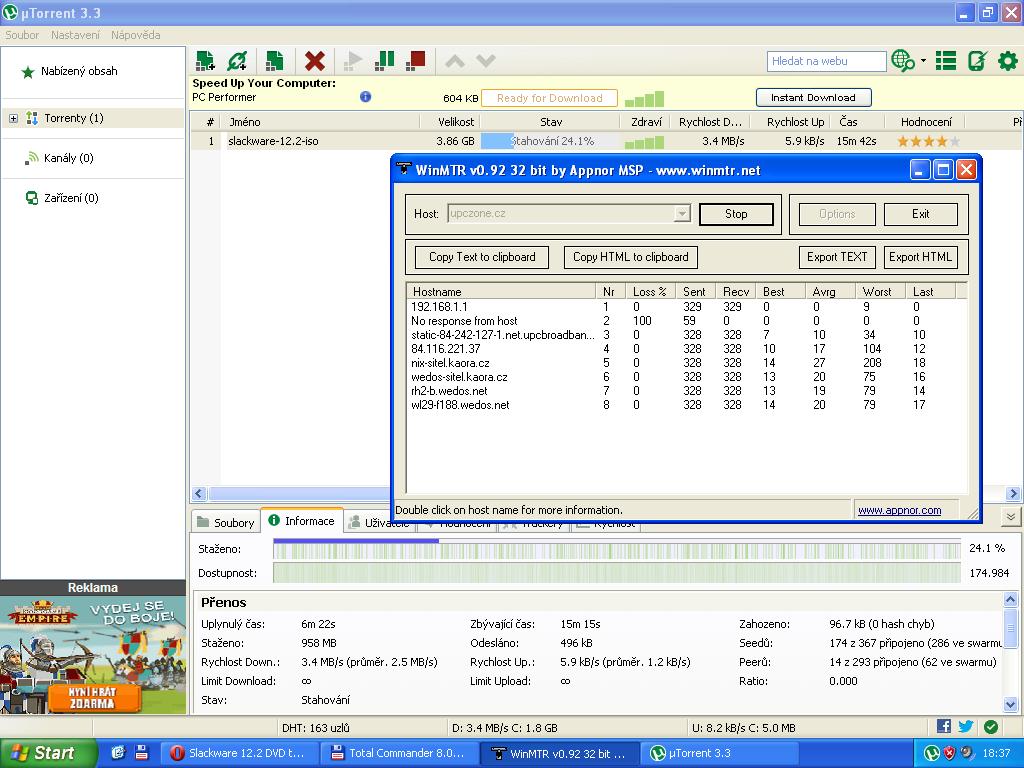Click the Staženo pieces progress bar
The width and height of the screenshot is (1024, 768).
(616, 549)
